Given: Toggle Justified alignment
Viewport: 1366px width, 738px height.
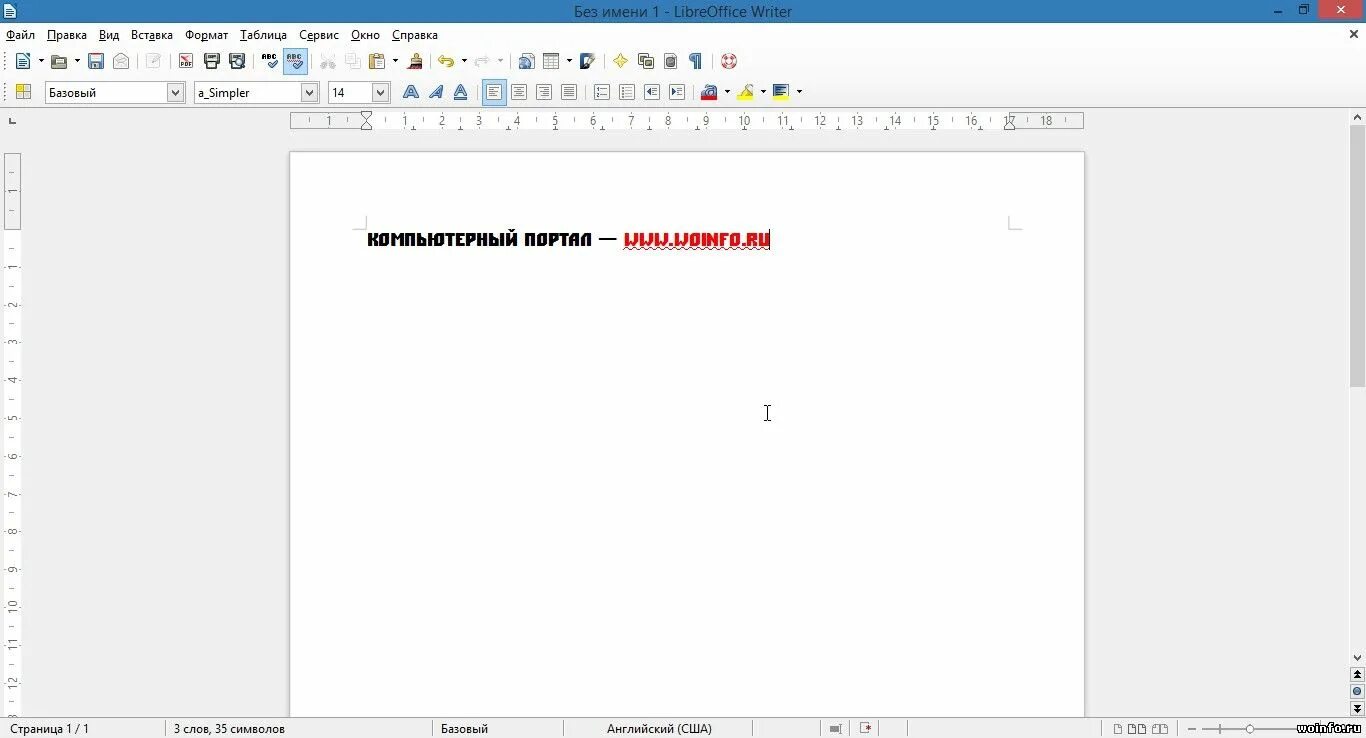Looking at the screenshot, I should click(x=569, y=92).
